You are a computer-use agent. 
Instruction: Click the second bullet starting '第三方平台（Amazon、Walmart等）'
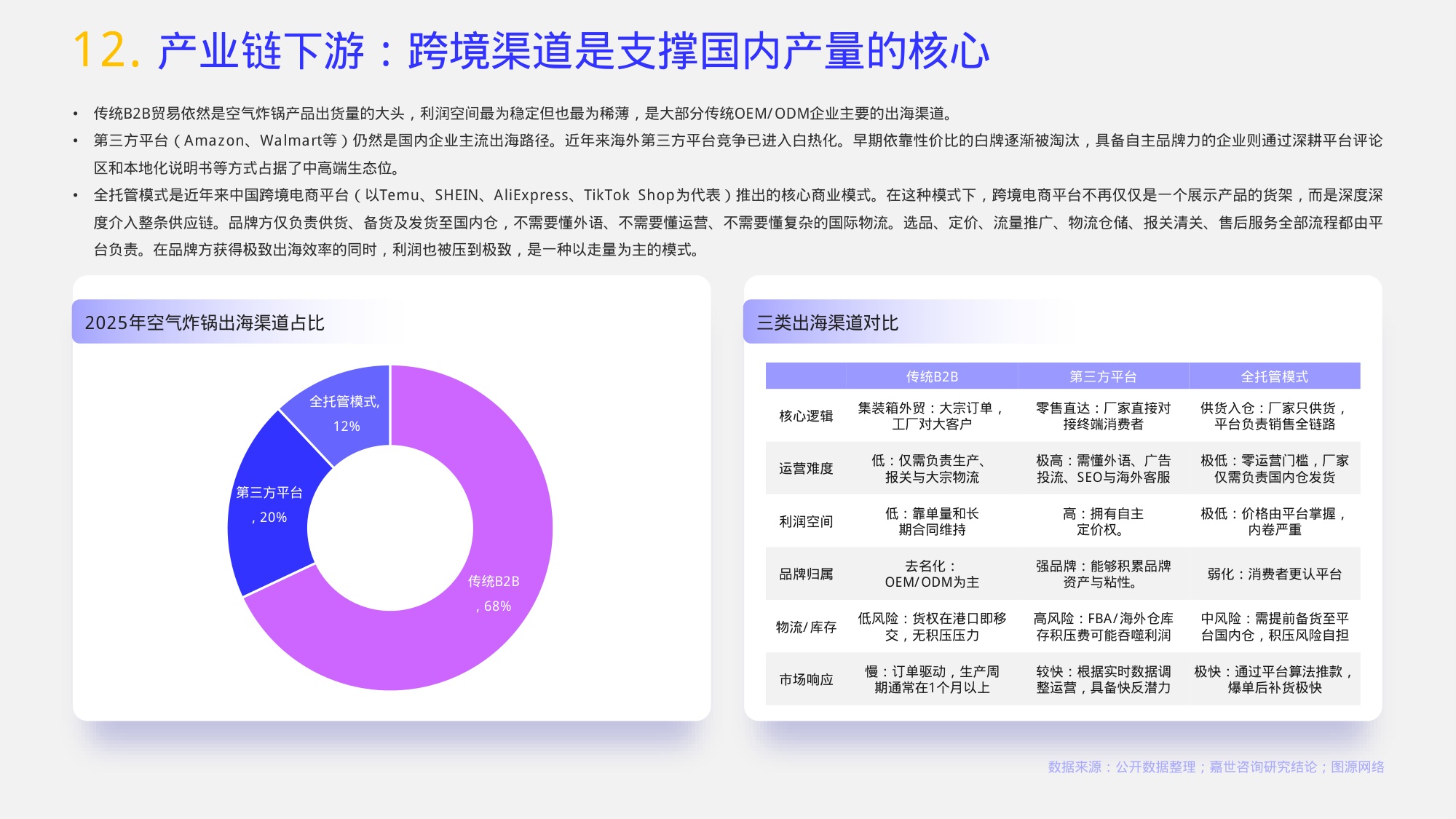pos(737,154)
